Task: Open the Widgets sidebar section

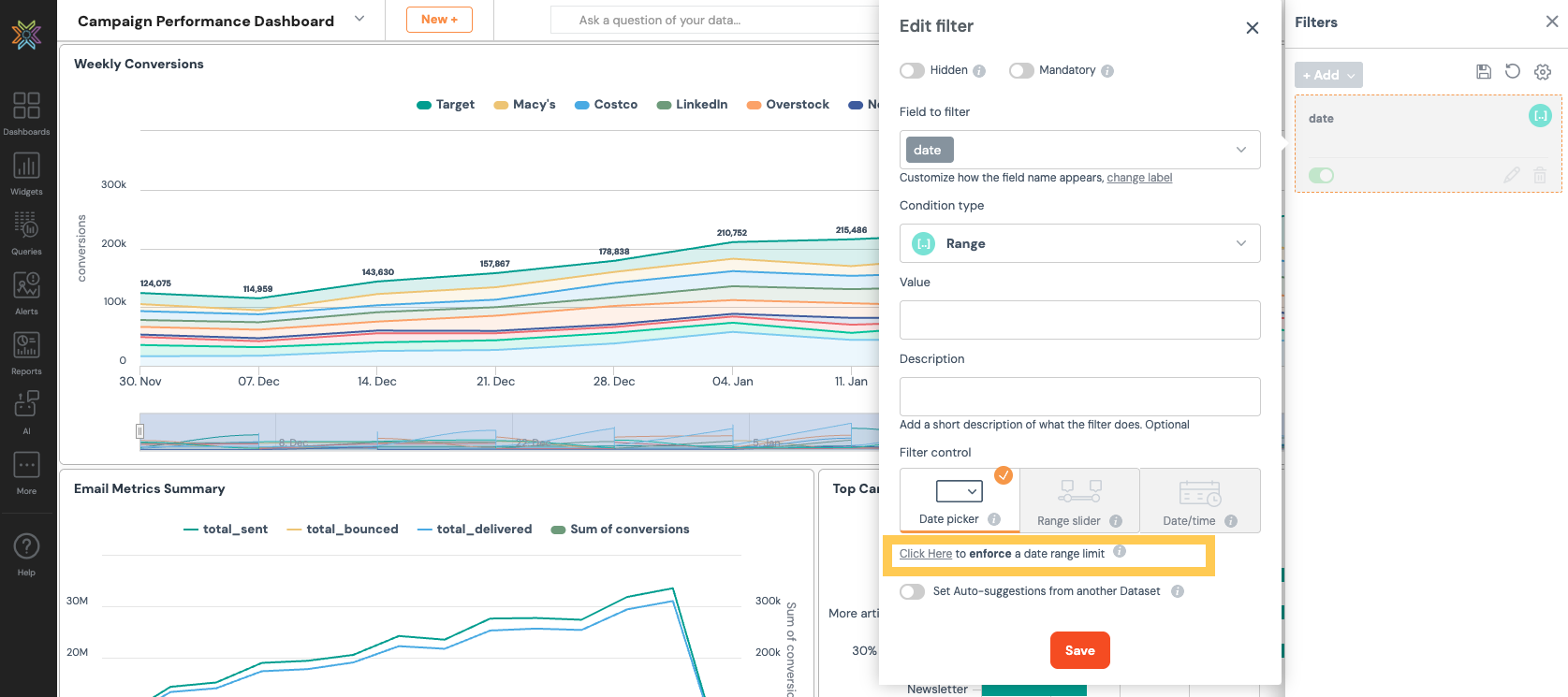Action: 26,172
